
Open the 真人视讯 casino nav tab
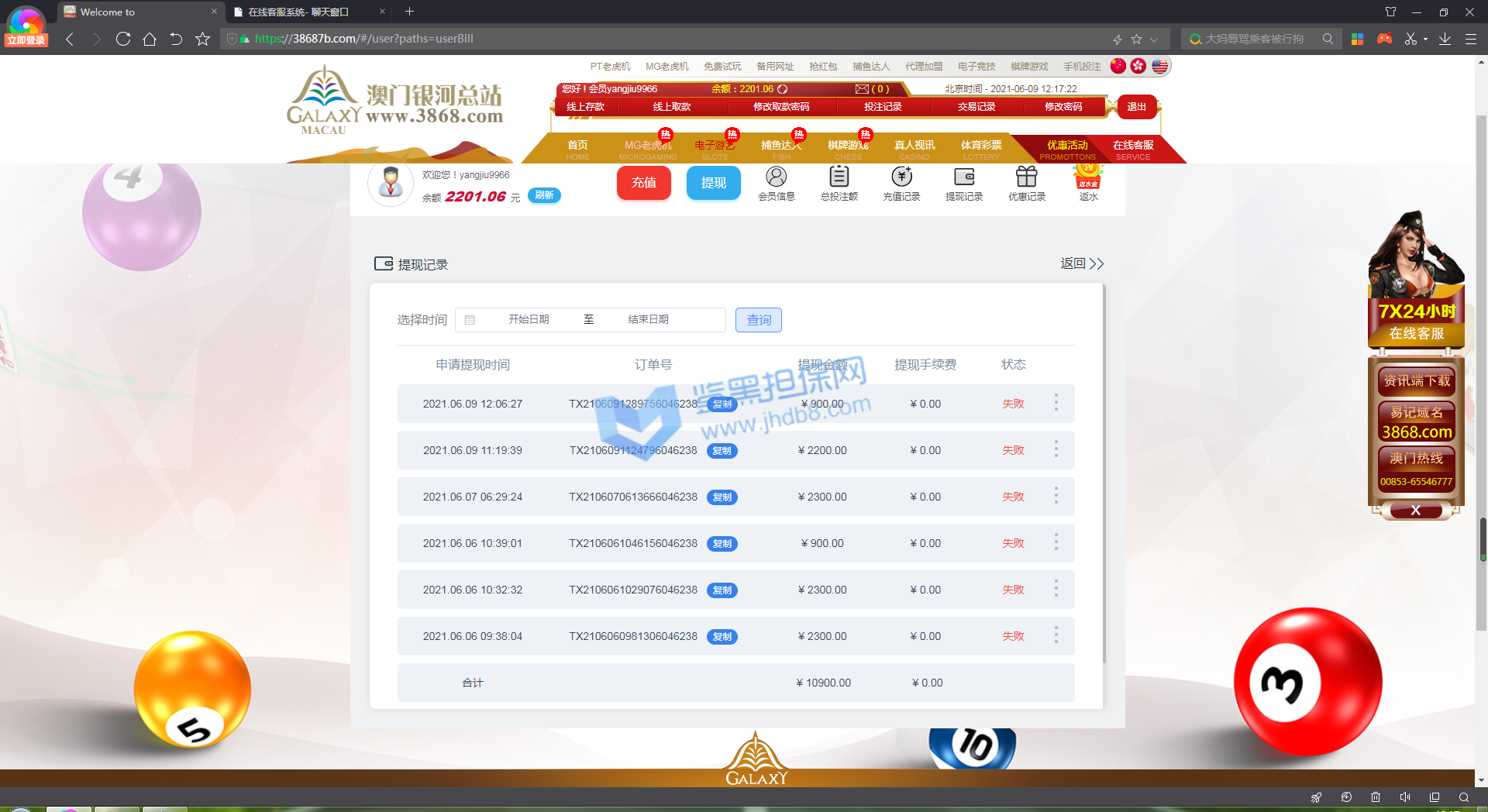(x=914, y=149)
